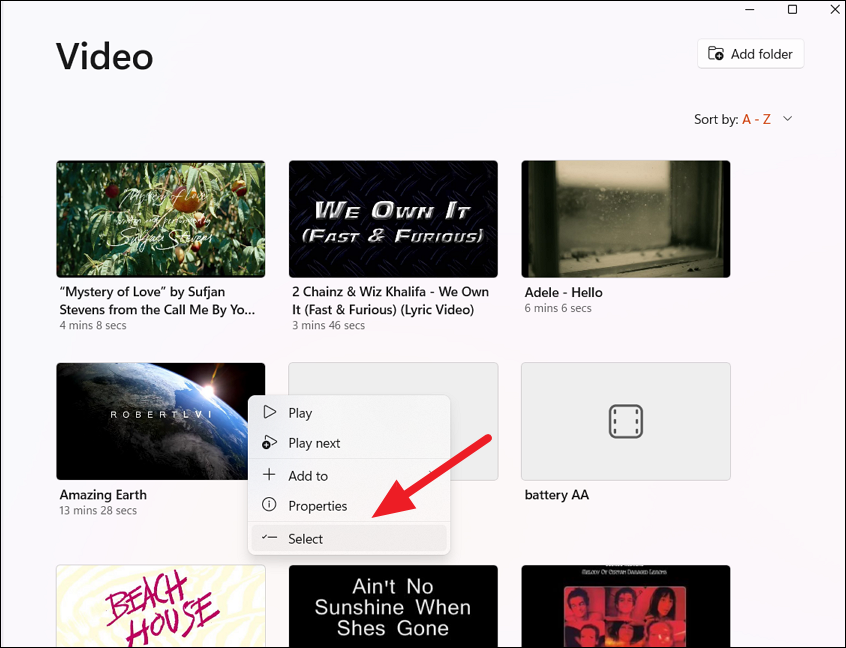Screen dimensions: 846x648
Task: Click the "Amazing Earth" title text
Action: click(103, 495)
